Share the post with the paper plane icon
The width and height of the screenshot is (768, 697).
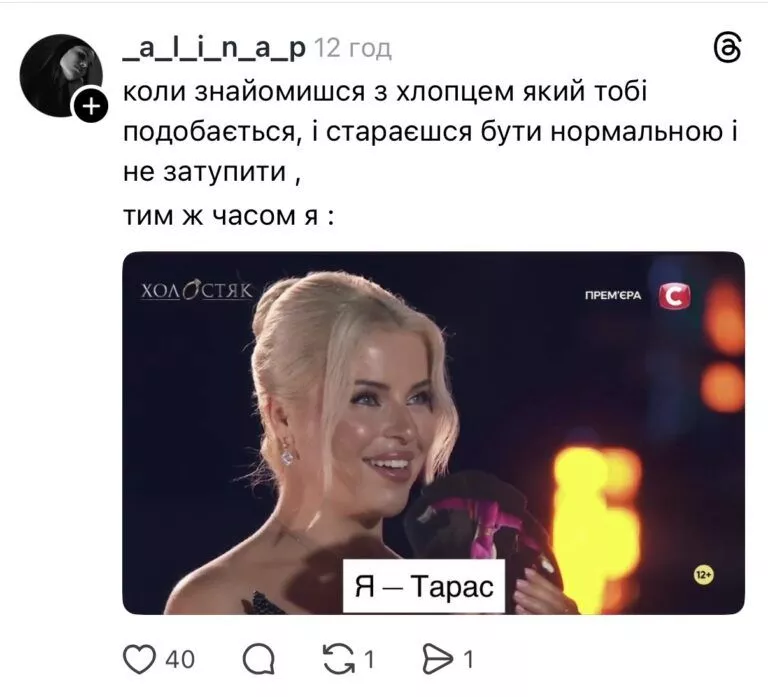437,659
